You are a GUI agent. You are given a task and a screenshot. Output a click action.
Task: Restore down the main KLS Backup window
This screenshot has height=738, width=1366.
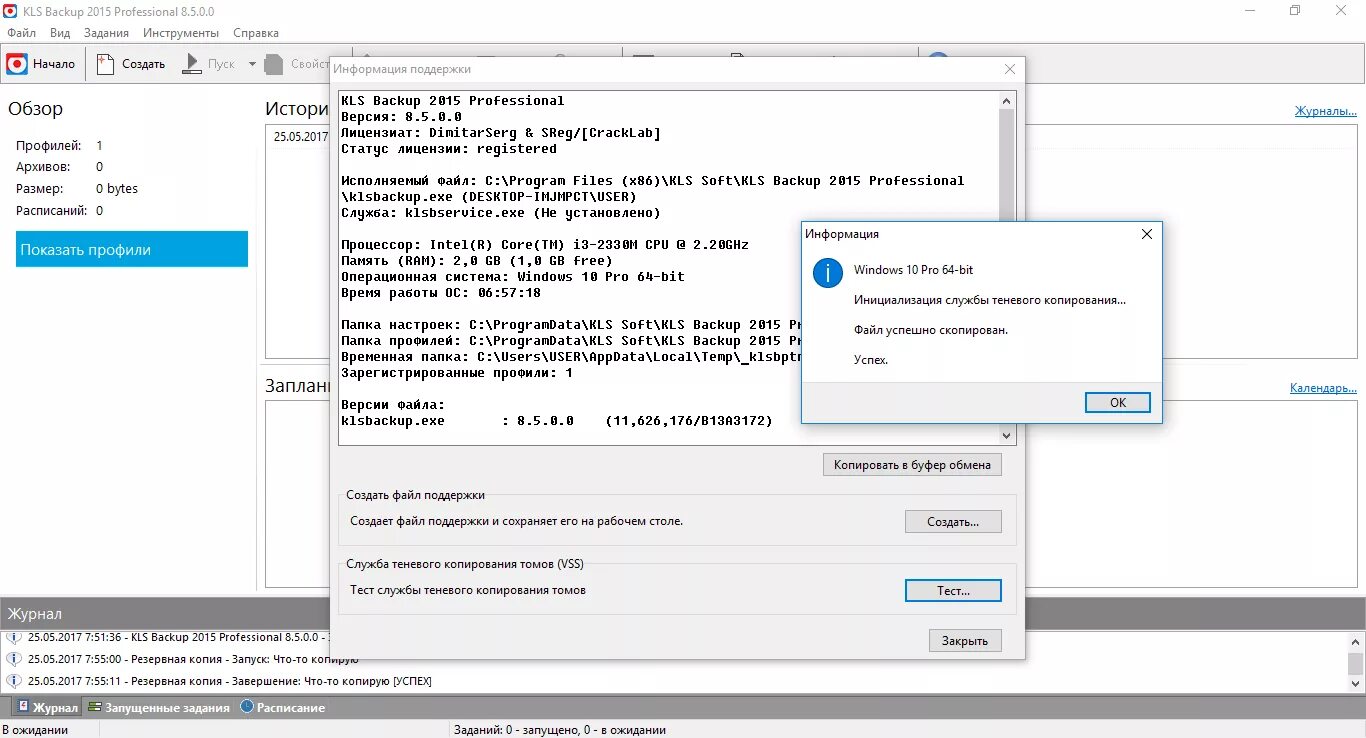[1295, 11]
